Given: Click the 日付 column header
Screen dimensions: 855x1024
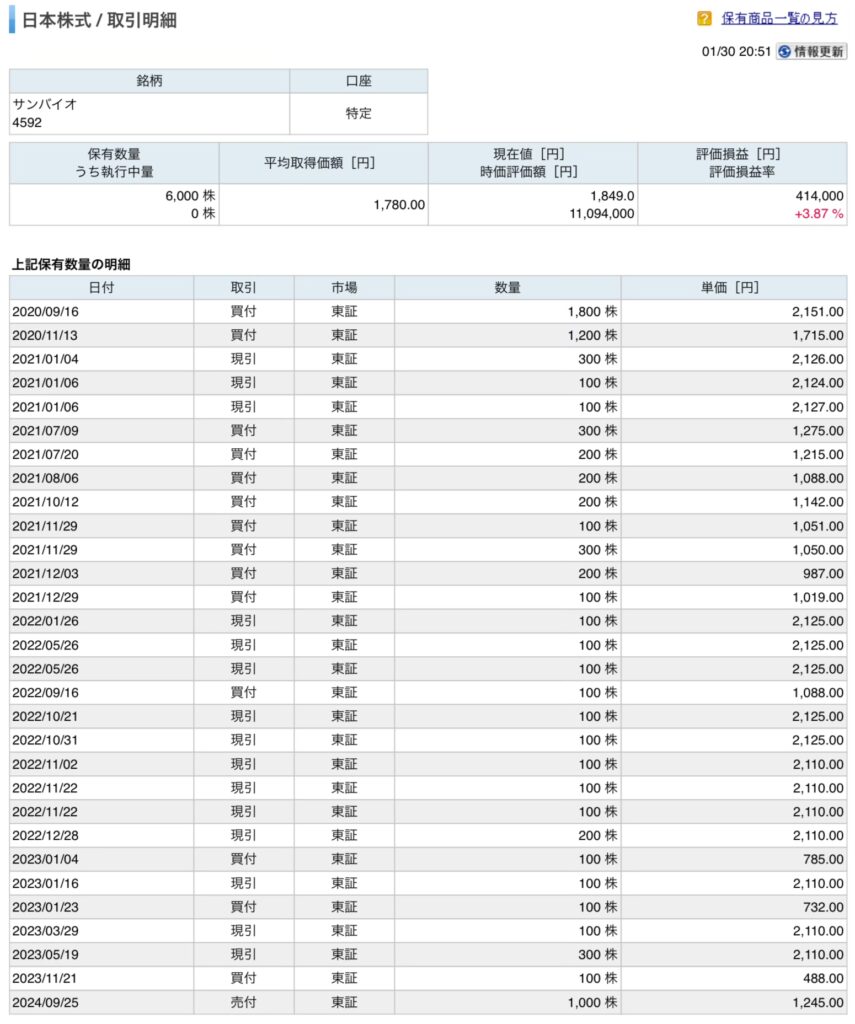Looking at the screenshot, I should pyautogui.click(x=101, y=288).
